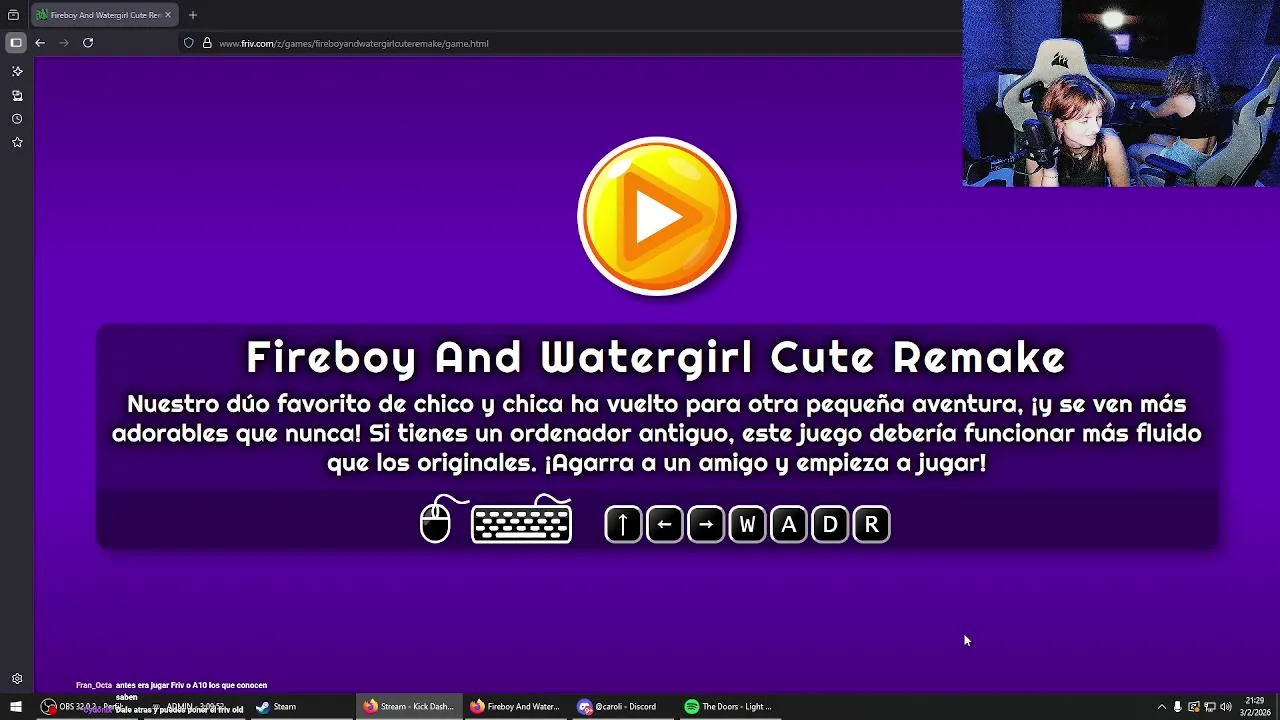Click the D key icon
This screenshot has height=720, width=1280.
[x=830, y=524]
